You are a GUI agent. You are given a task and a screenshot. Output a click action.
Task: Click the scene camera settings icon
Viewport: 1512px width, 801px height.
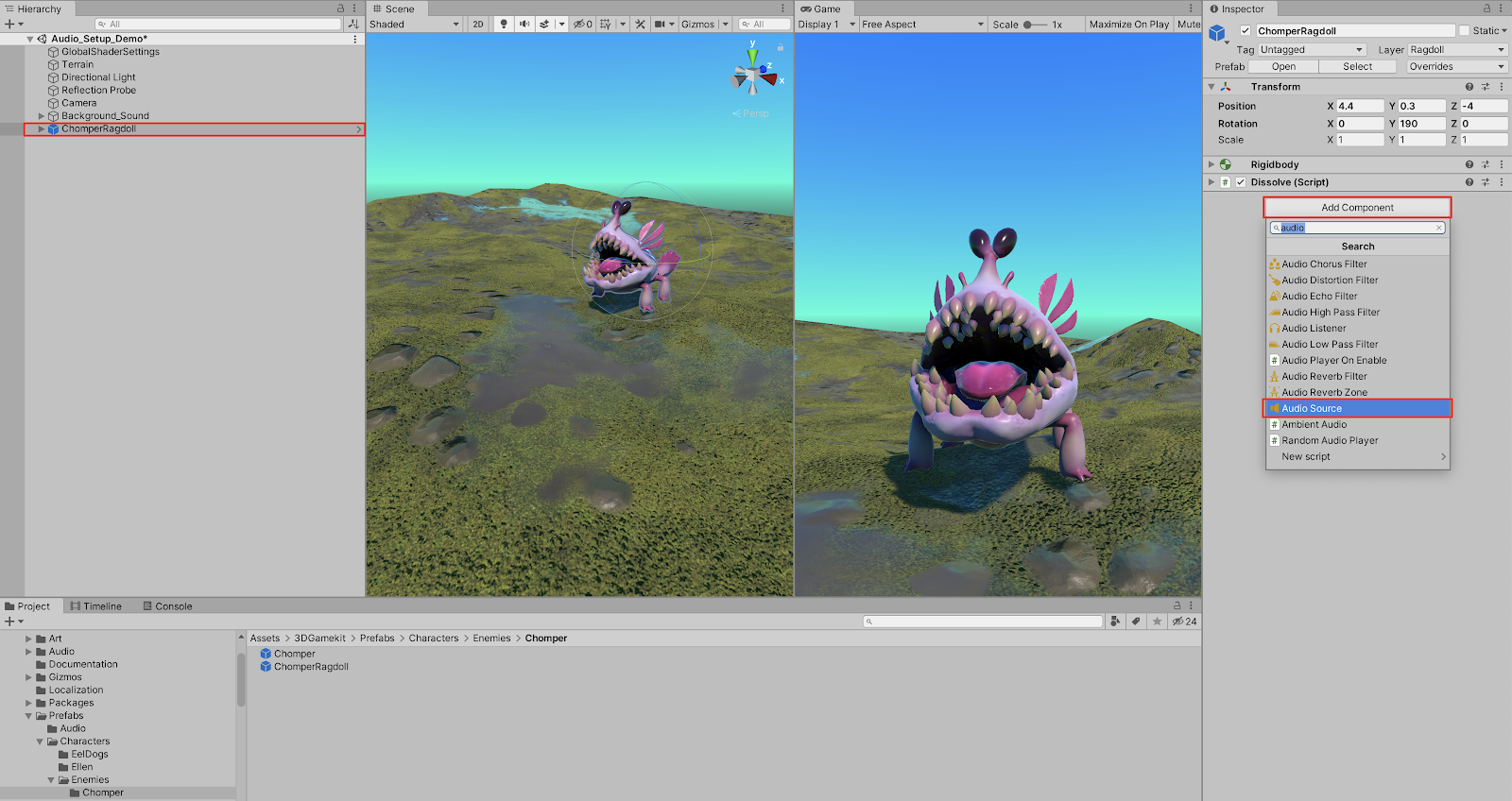point(661,25)
